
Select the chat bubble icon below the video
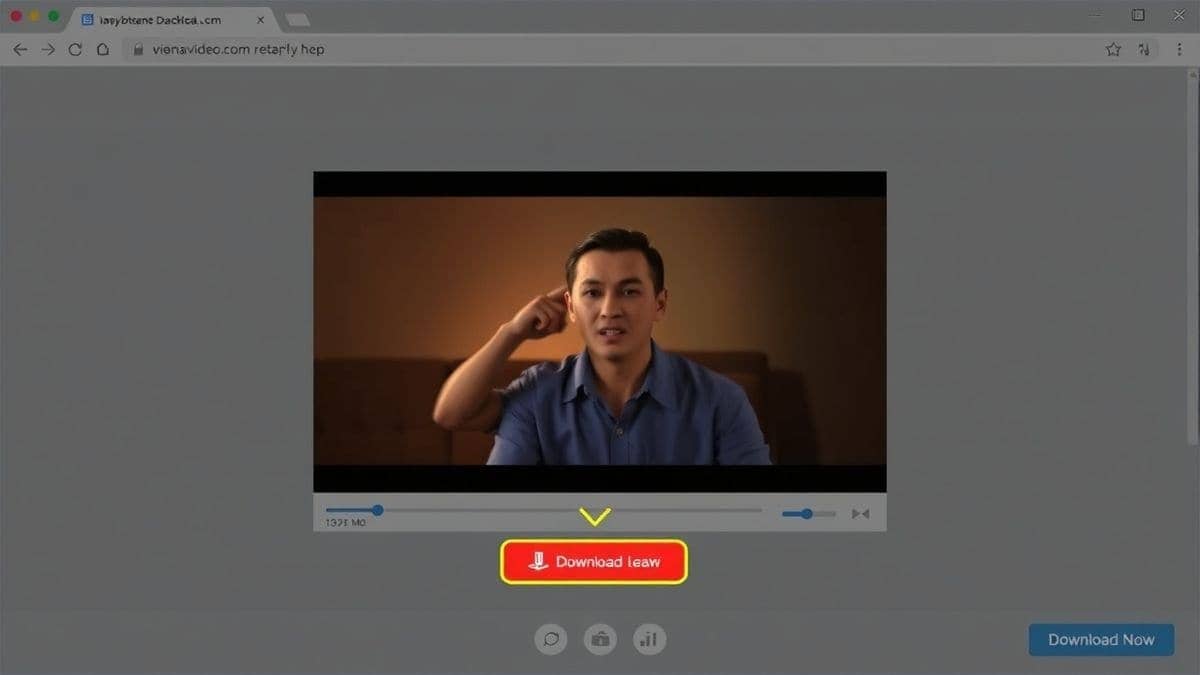pos(551,639)
